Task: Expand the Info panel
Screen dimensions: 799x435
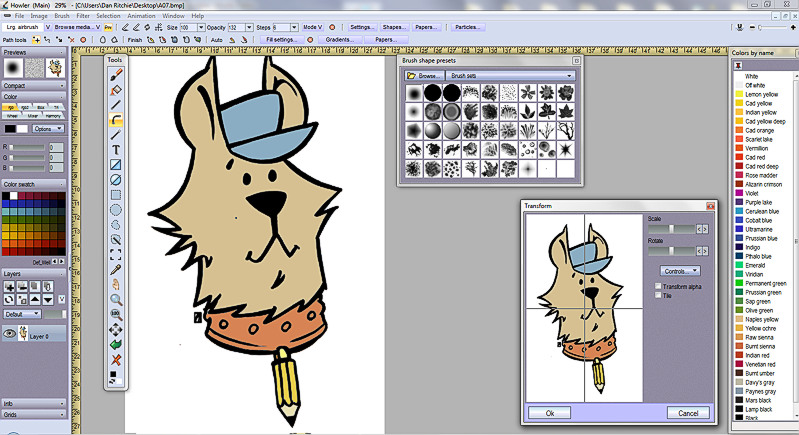Action: point(34,403)
